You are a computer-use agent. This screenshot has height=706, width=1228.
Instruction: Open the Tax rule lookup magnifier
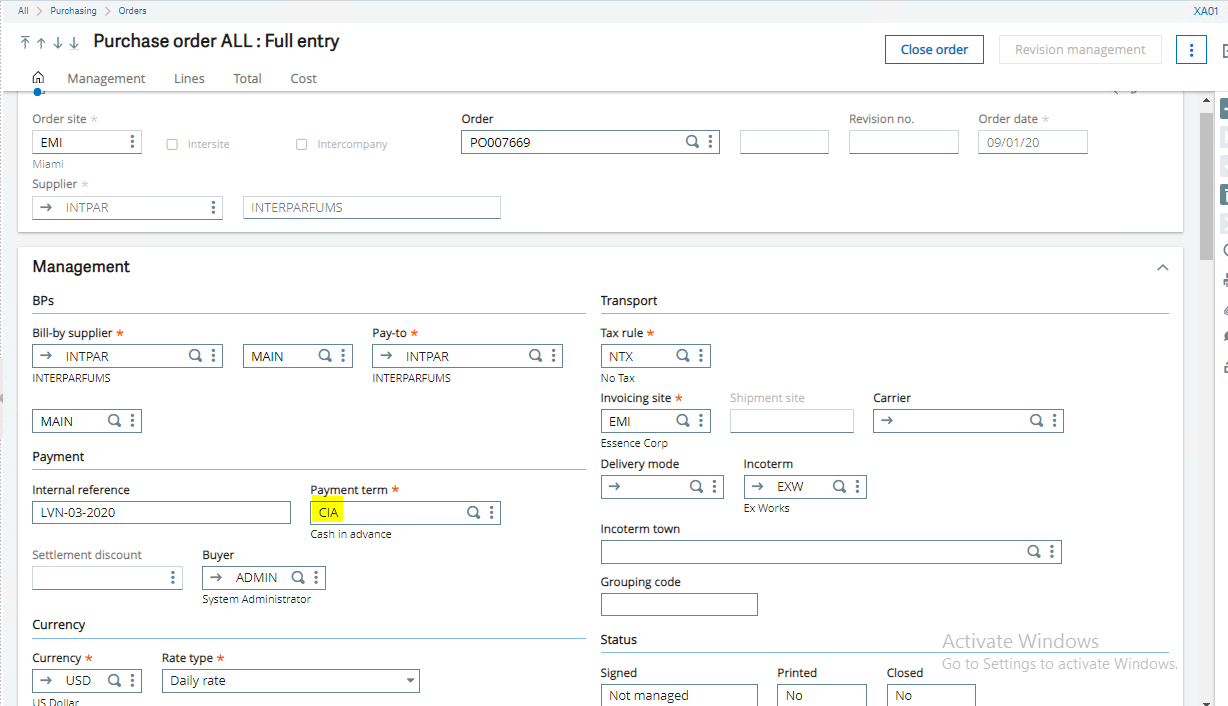(x=680, y=355)
